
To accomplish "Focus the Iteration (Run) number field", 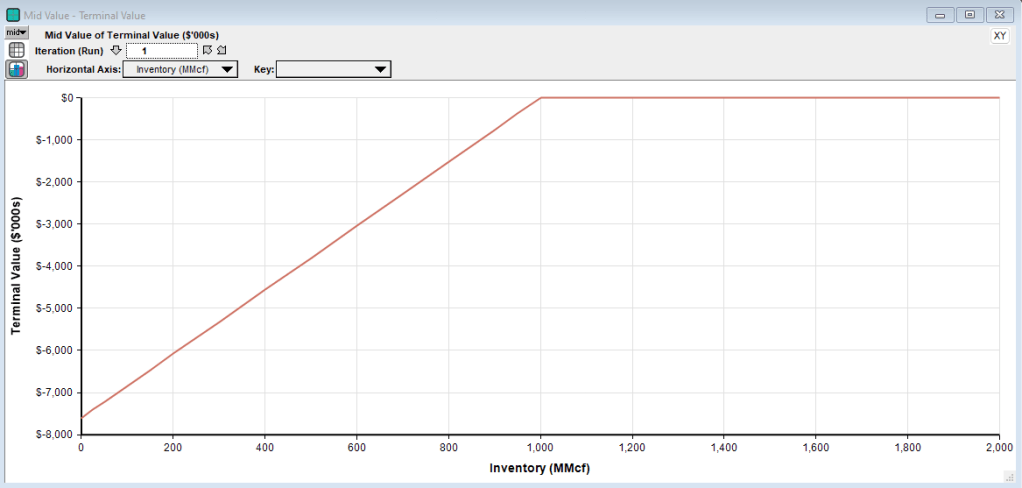I will (160, 50).
